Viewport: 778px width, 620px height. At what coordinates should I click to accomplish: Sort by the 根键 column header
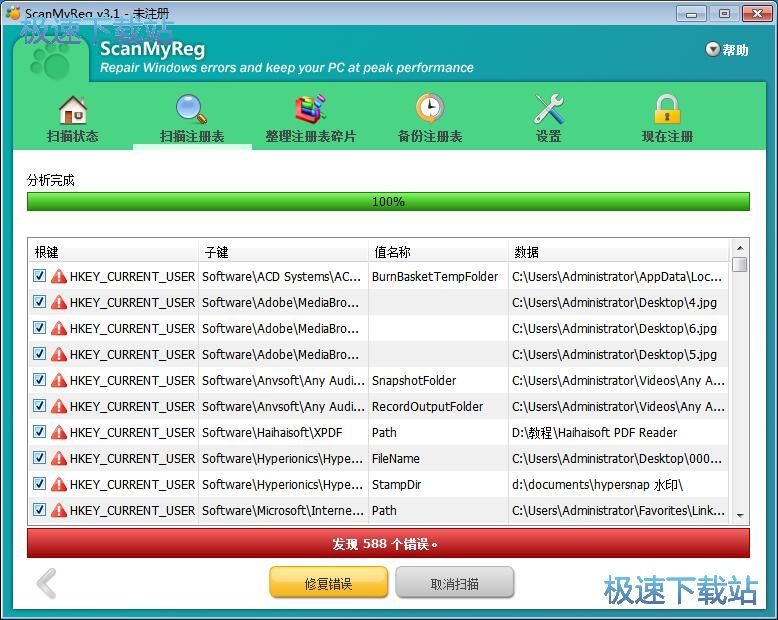pos(114,252)
